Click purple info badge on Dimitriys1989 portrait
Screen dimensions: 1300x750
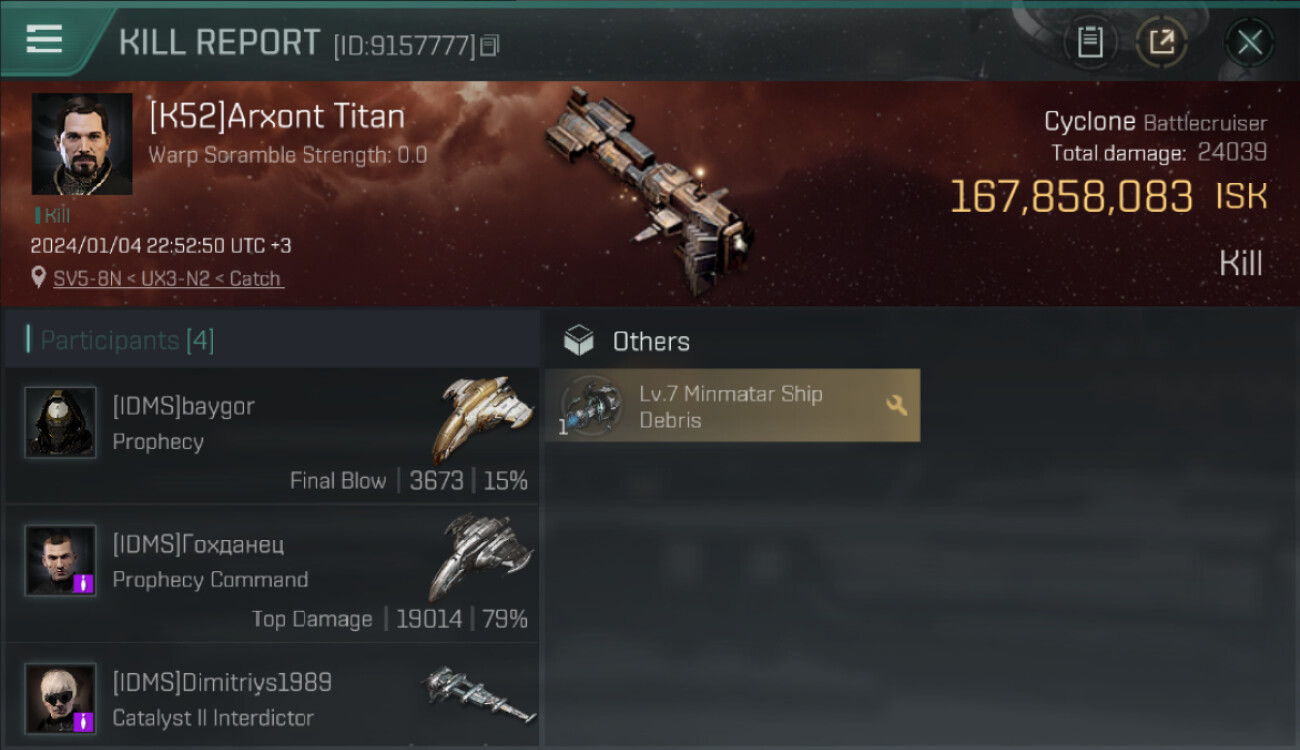[x=84, y=721]
